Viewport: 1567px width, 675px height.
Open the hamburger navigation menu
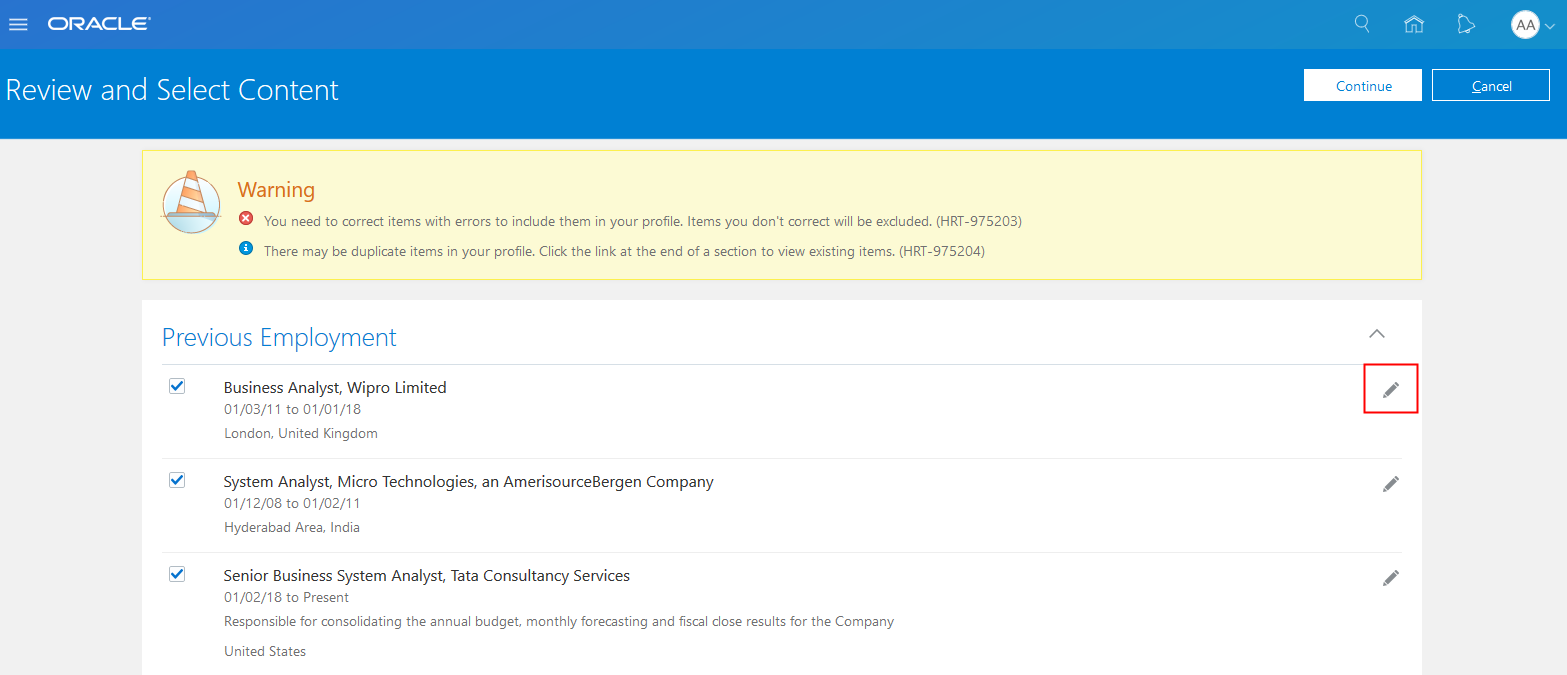(x=18, y=24)
